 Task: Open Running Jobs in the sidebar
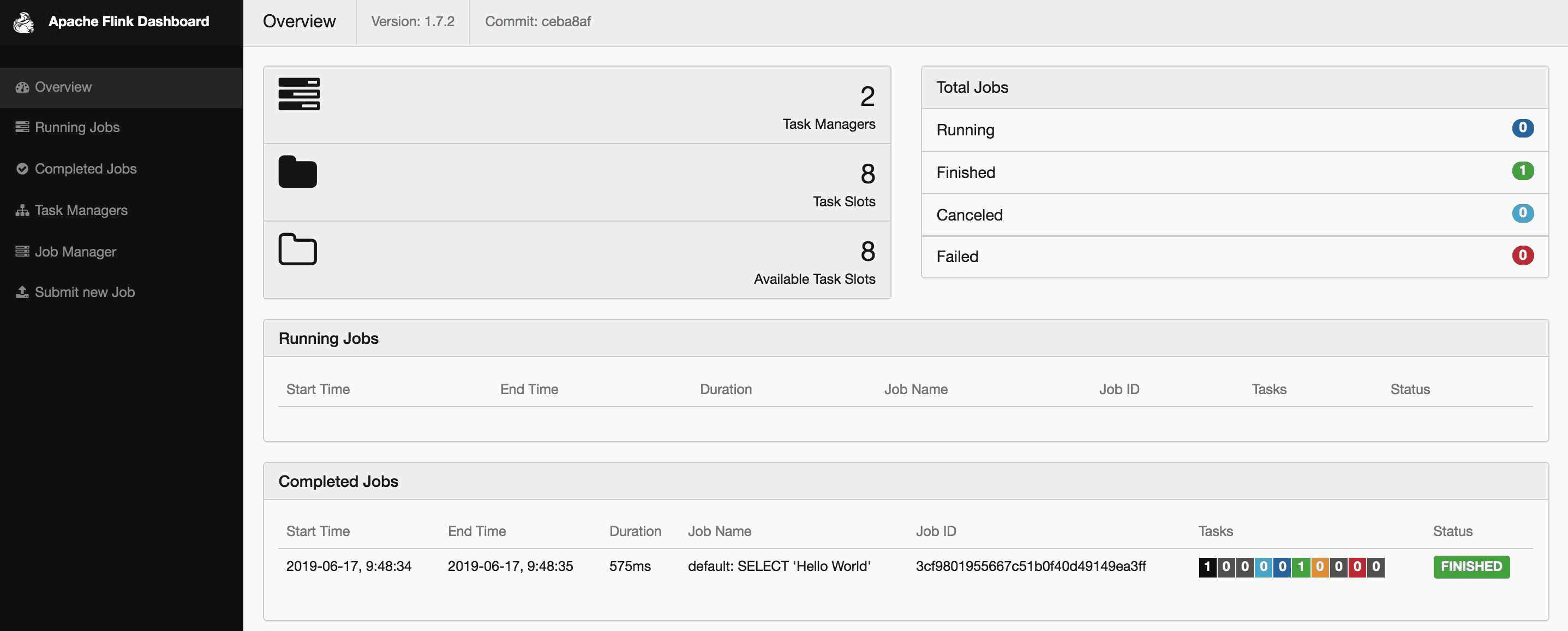(x=121, y=127)
